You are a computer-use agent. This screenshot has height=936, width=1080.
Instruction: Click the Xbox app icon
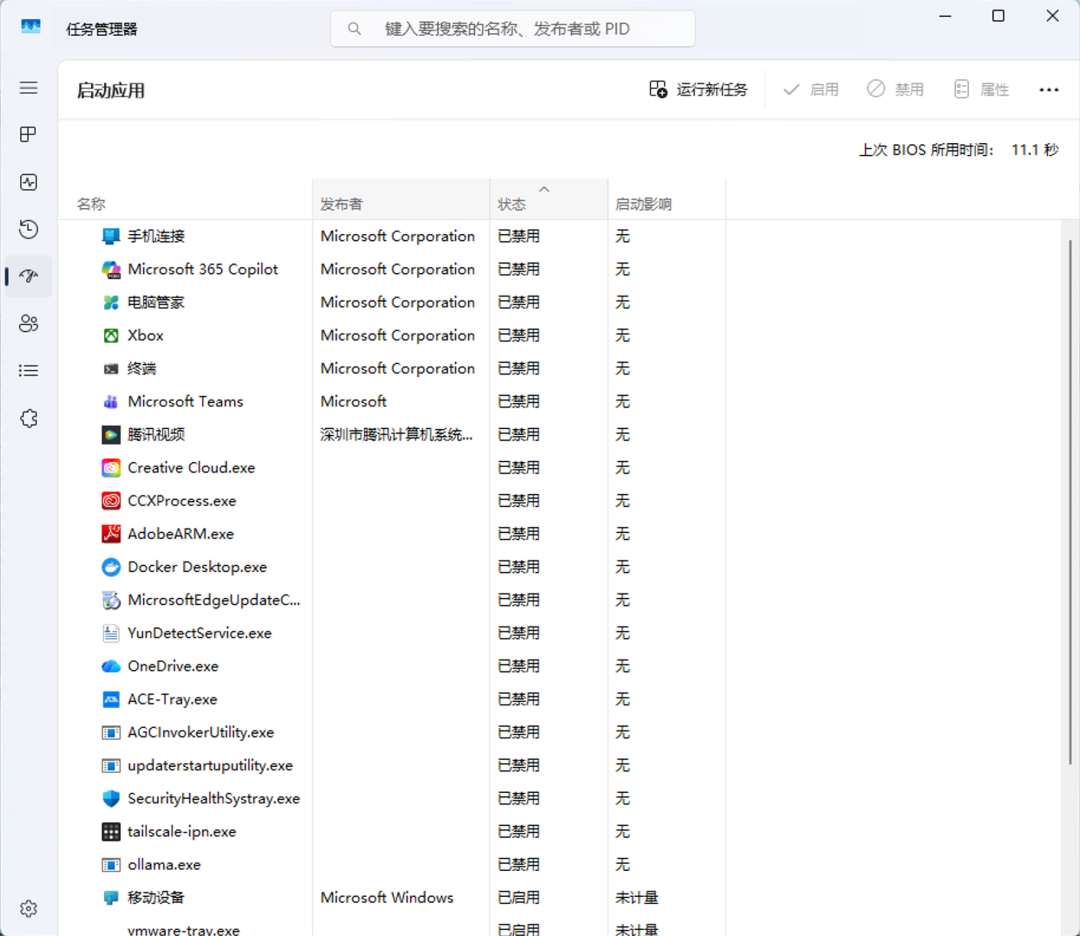click(x=111, y=335)
